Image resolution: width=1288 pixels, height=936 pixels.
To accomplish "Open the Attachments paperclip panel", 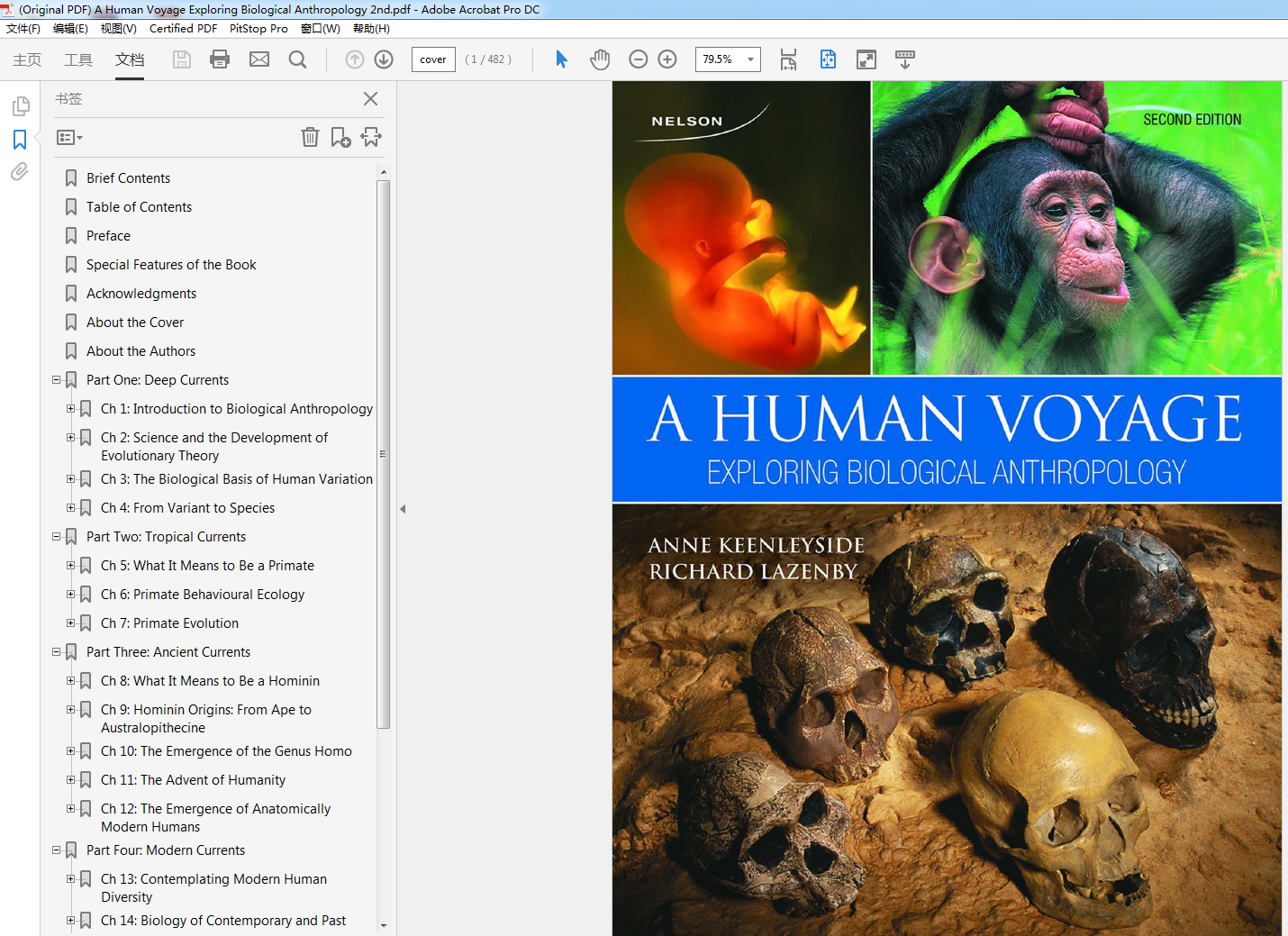I will (20, 171).
